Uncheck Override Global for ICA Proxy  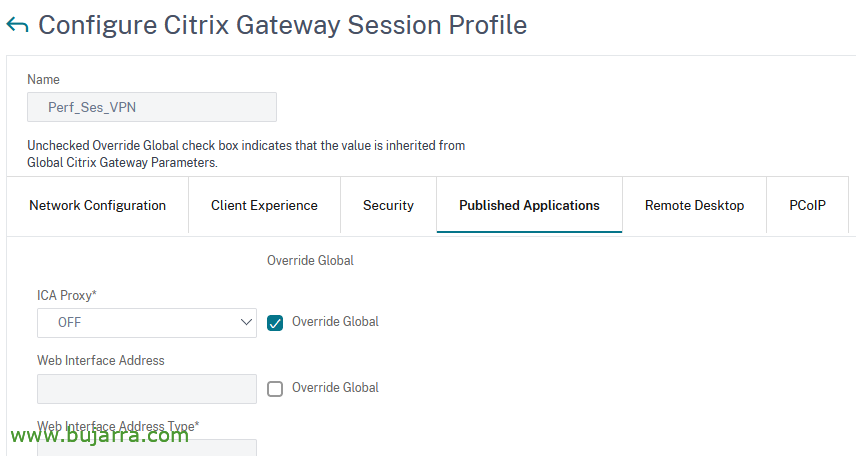275,323
